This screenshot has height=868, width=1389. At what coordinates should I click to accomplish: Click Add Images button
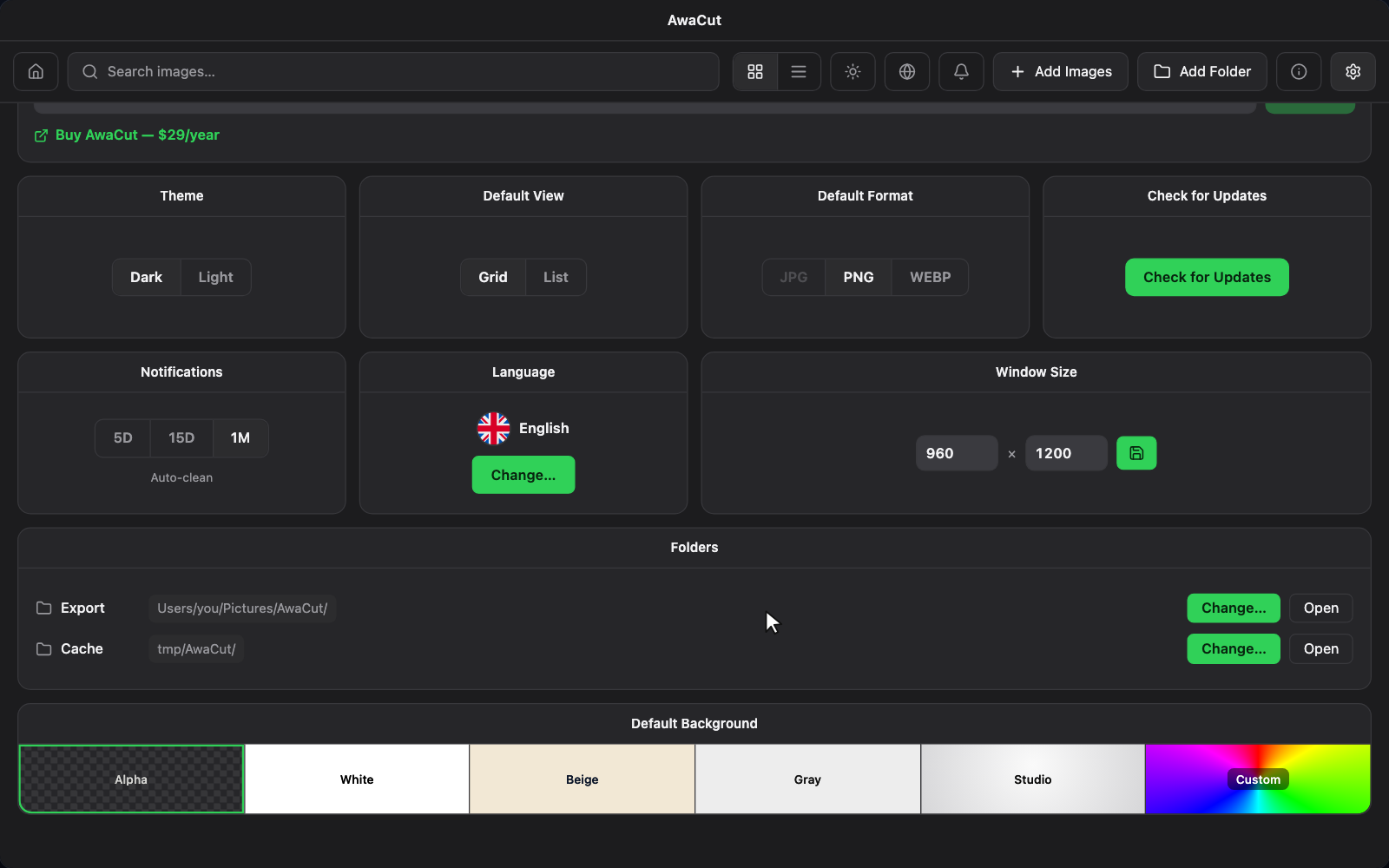click(1061, 72)
